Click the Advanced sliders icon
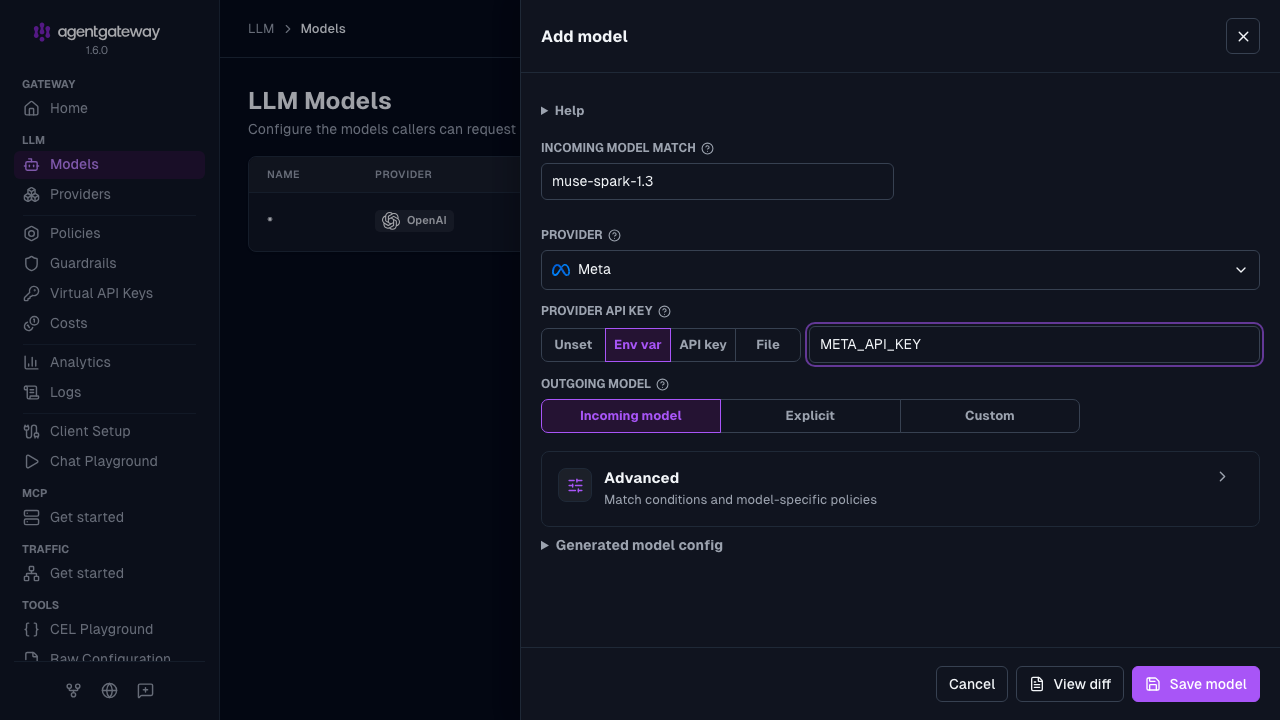This screenshot has width=1280, height=720. 575,485
